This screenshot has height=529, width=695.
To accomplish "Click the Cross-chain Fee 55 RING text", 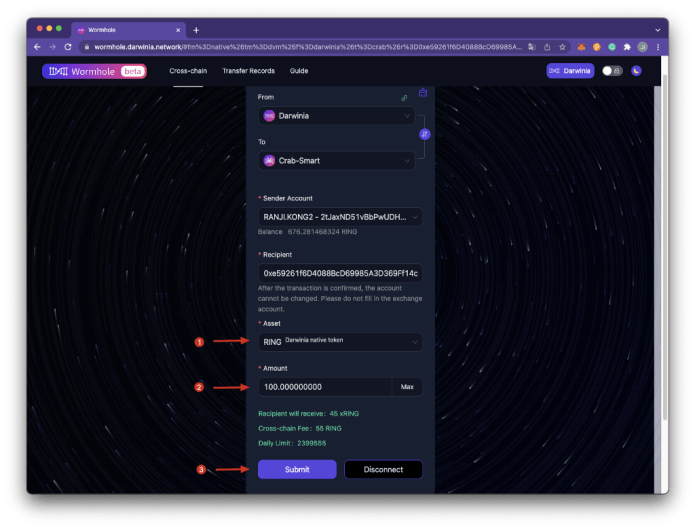I will [300, 428].
